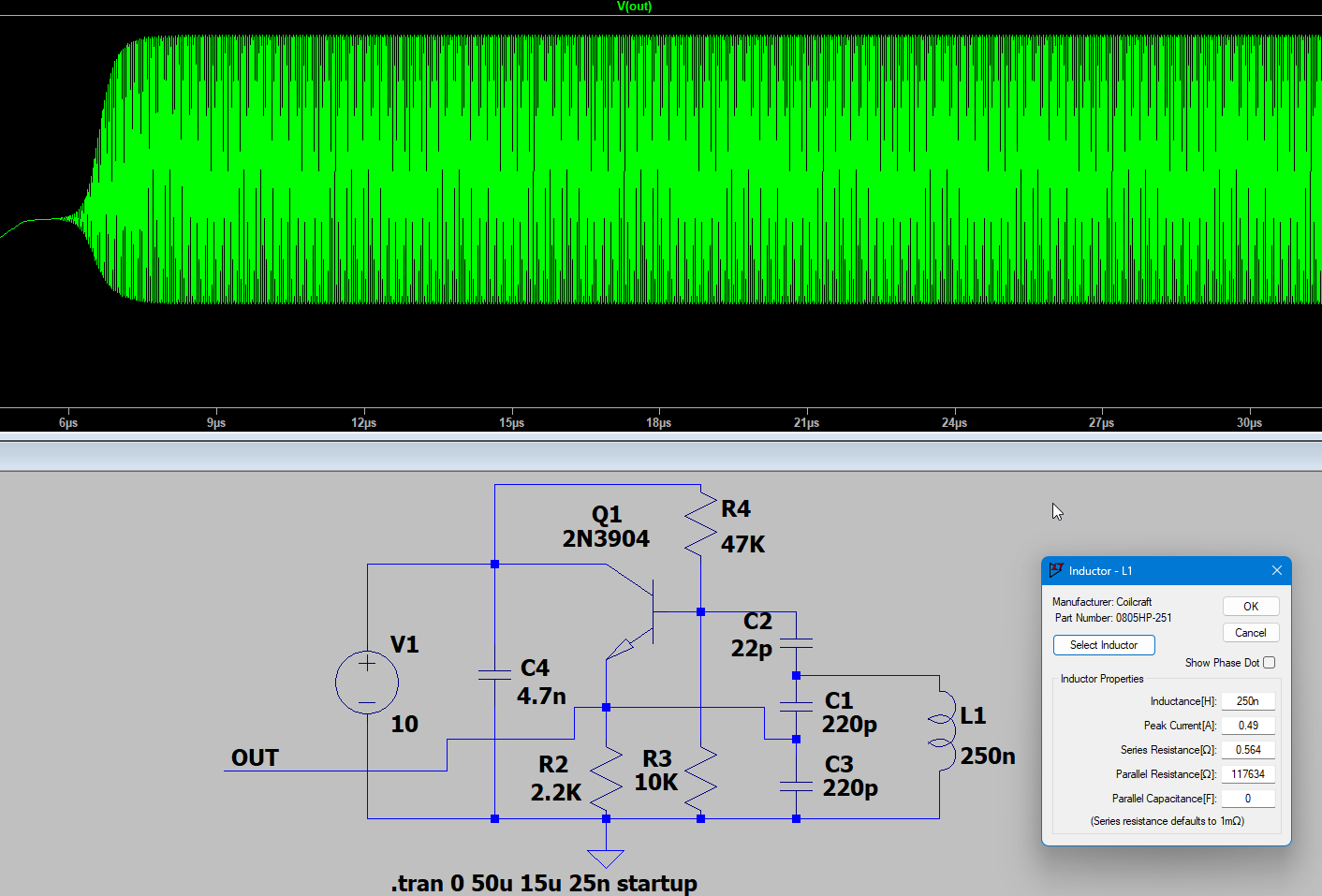Click the LTspice icon in the Inductor dialog title
Image resolution: width=1322 pixels, height=896 pixels.
click(x=1056, y=570)
